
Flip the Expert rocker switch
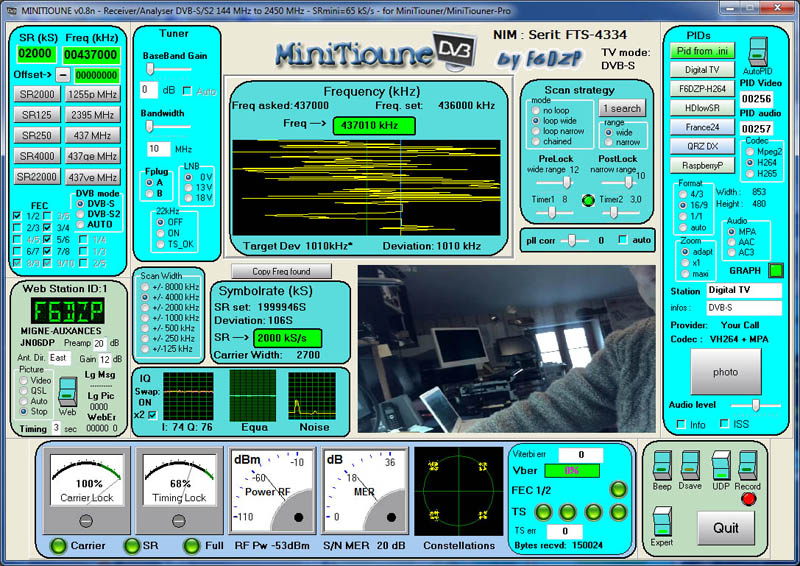click(x=662, y=521)
